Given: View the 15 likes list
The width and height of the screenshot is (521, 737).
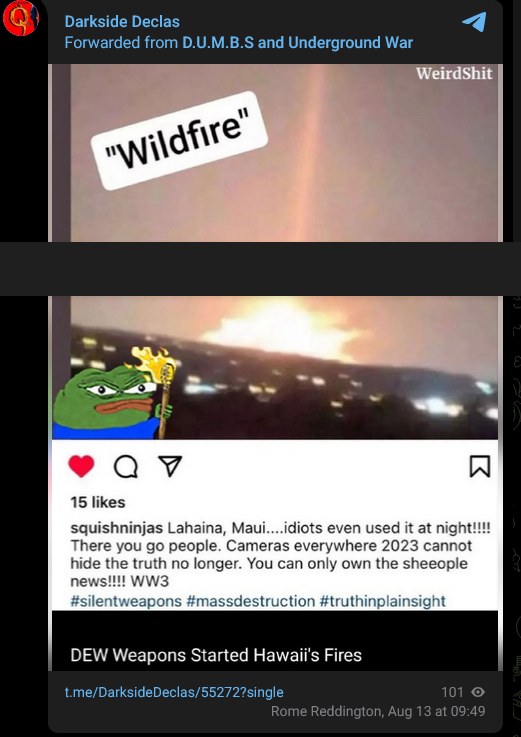Looking at the screenshot, I should tap(98, 502).
